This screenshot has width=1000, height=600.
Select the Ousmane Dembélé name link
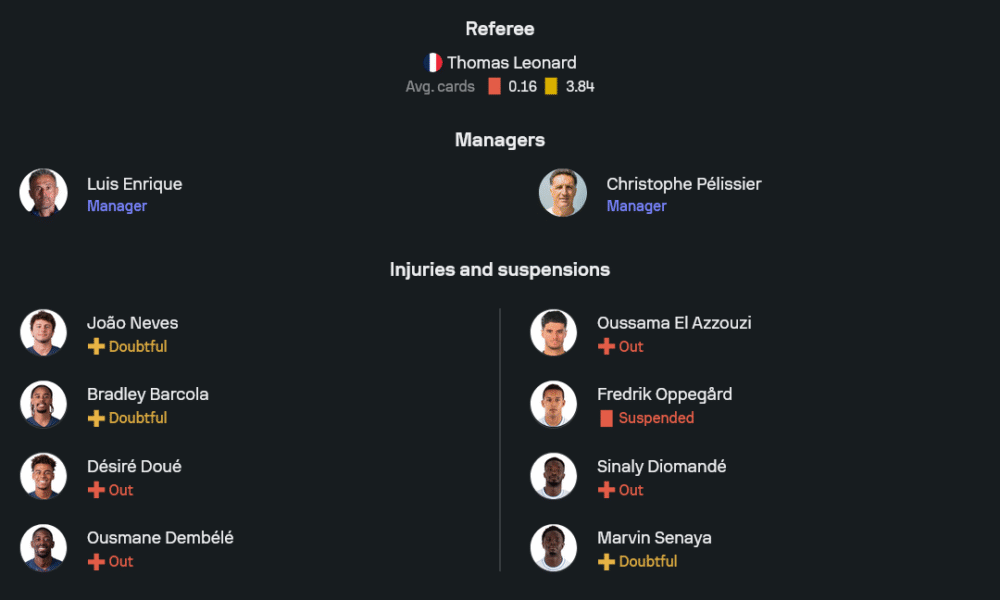tap(160, 538)
